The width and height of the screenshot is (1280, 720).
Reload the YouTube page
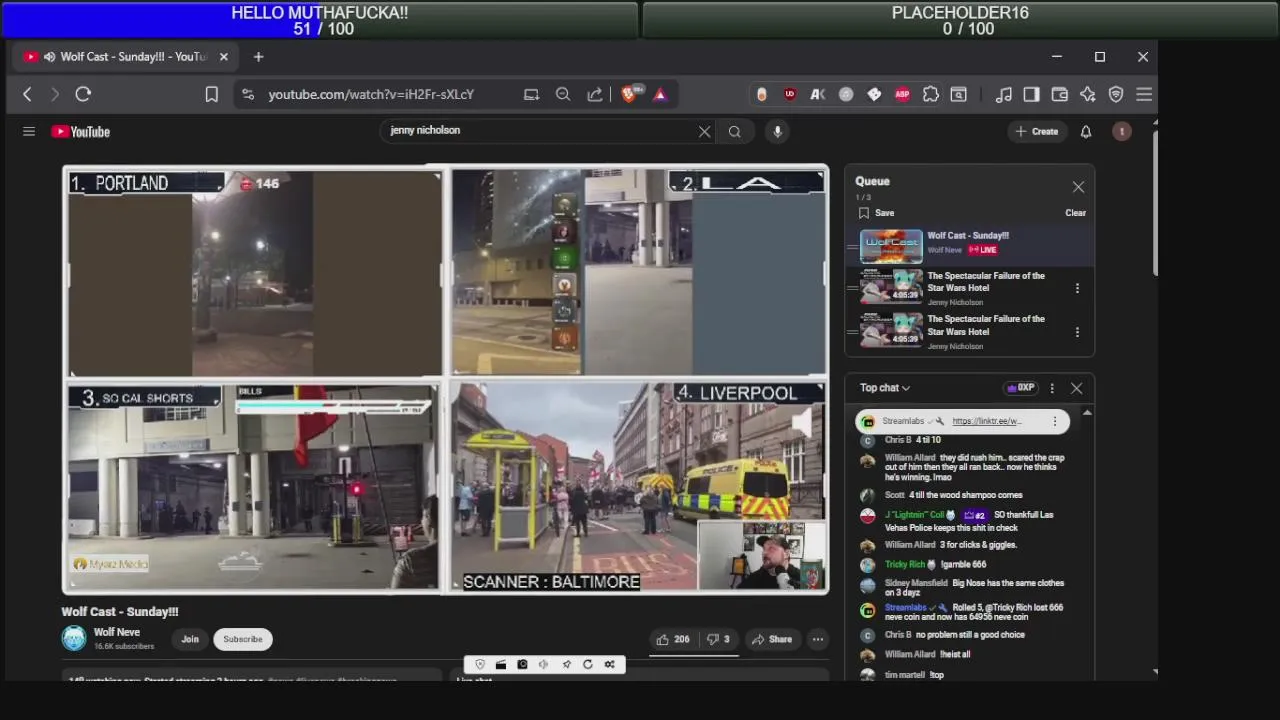point(83,94)
